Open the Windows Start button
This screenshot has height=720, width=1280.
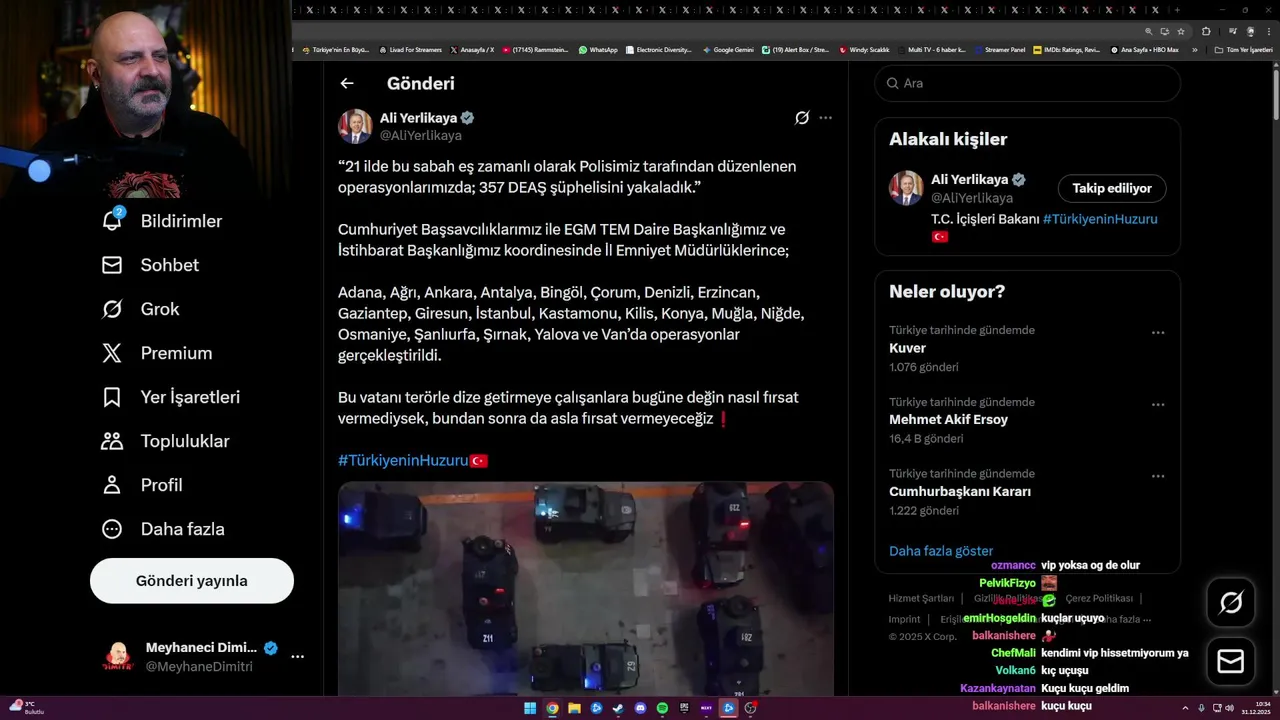[x=530, y=708]
